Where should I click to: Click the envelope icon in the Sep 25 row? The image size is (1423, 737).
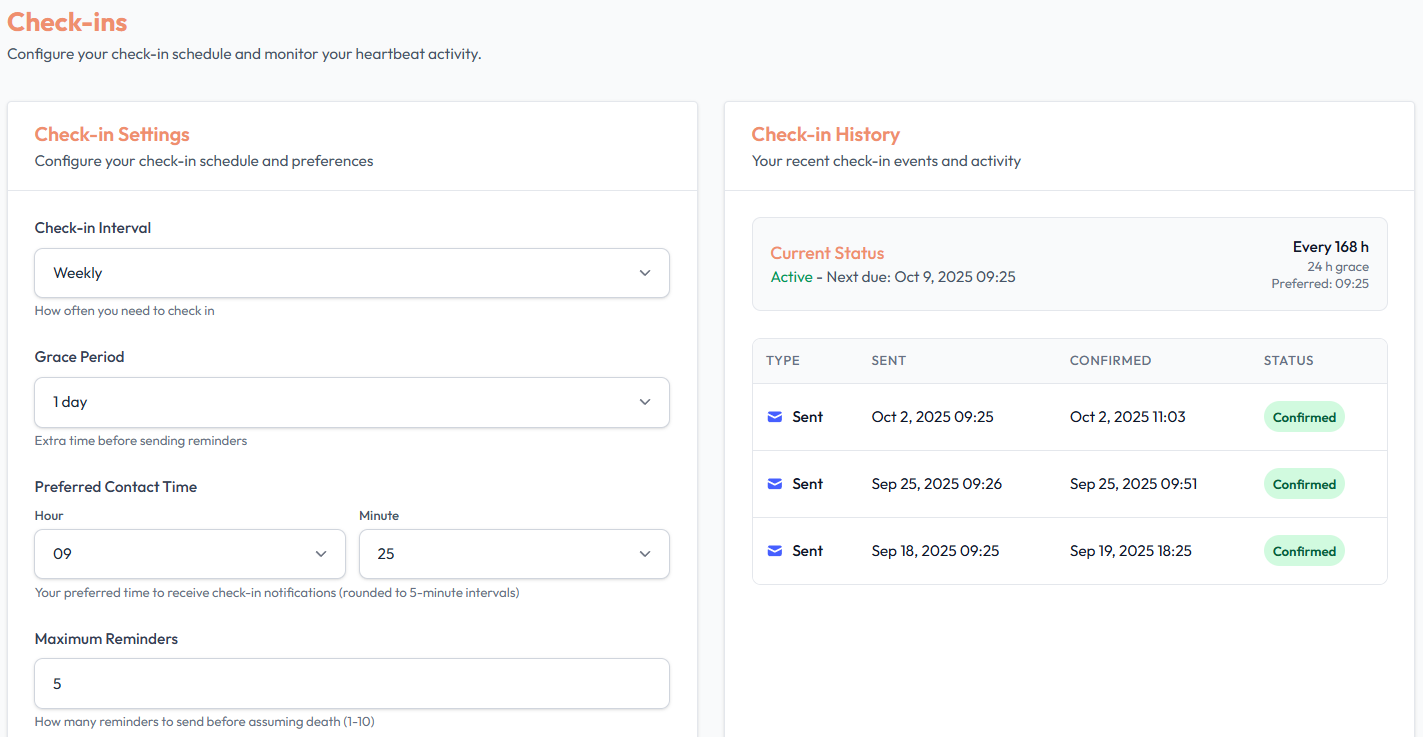click(774, 484)
